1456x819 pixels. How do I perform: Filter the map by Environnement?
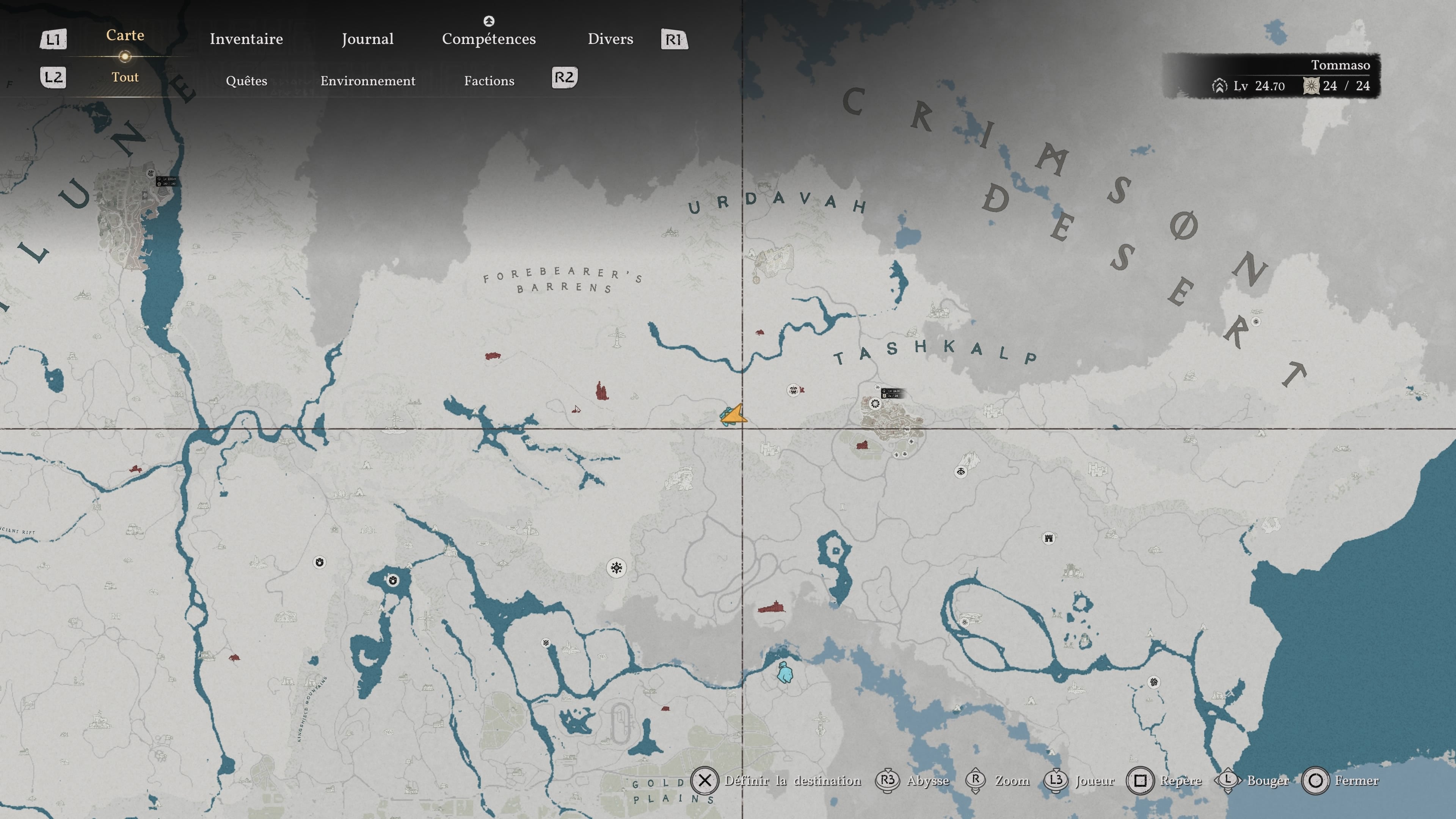(368, 81)
